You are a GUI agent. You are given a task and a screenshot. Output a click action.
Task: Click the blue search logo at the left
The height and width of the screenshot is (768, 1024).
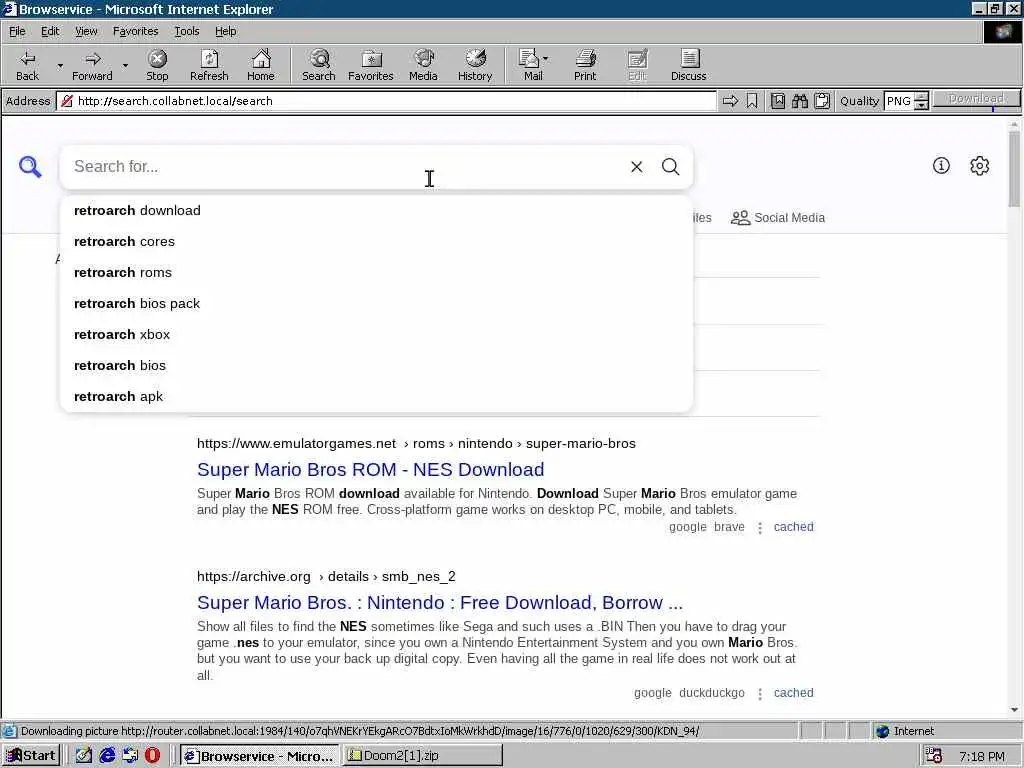coord(30,167)
